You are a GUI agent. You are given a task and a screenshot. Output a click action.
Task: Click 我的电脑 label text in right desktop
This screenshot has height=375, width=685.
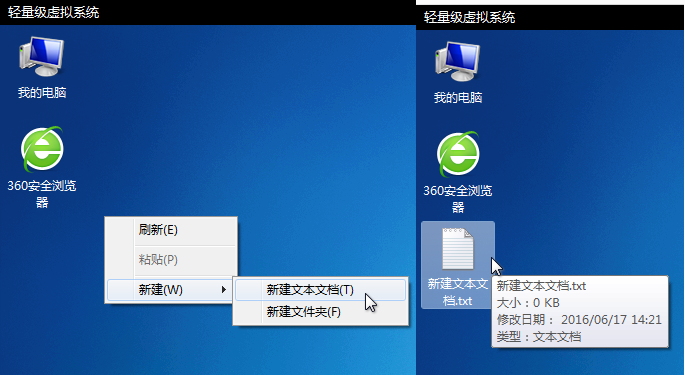[x=458, y=97]
